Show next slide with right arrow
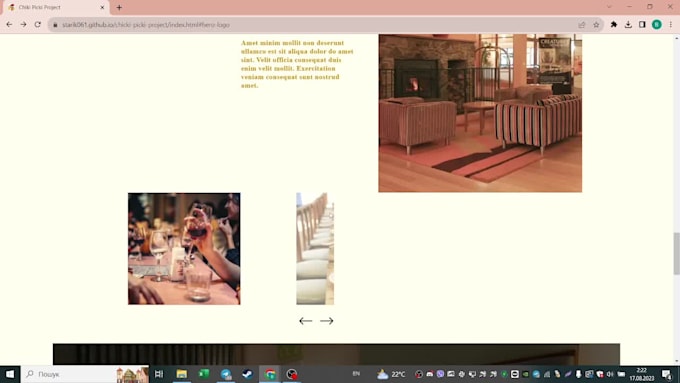Screen dimensions: 680x383 coord(327,321)
